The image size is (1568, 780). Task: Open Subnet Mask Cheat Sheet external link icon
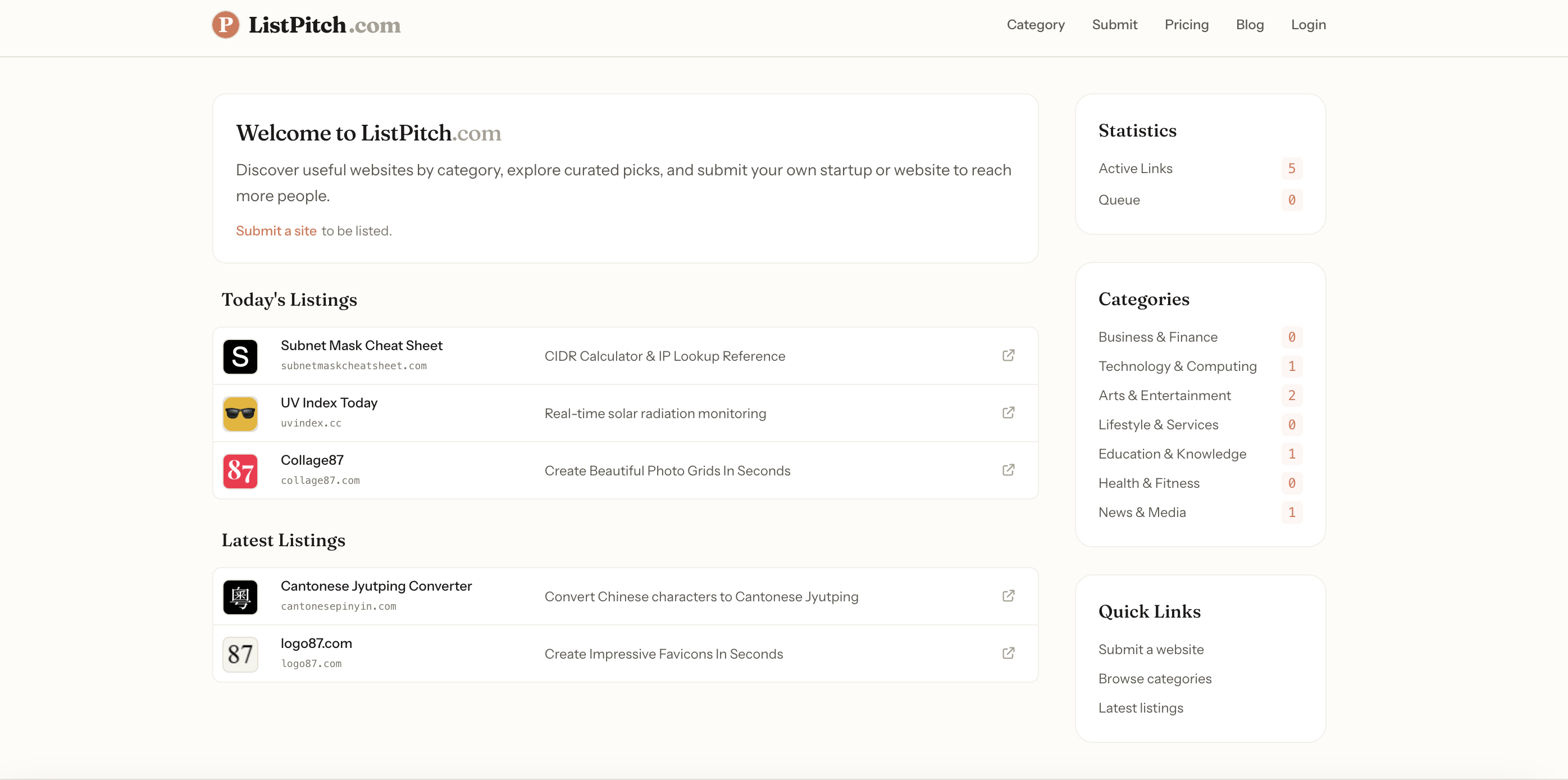tap(1008, 356)
